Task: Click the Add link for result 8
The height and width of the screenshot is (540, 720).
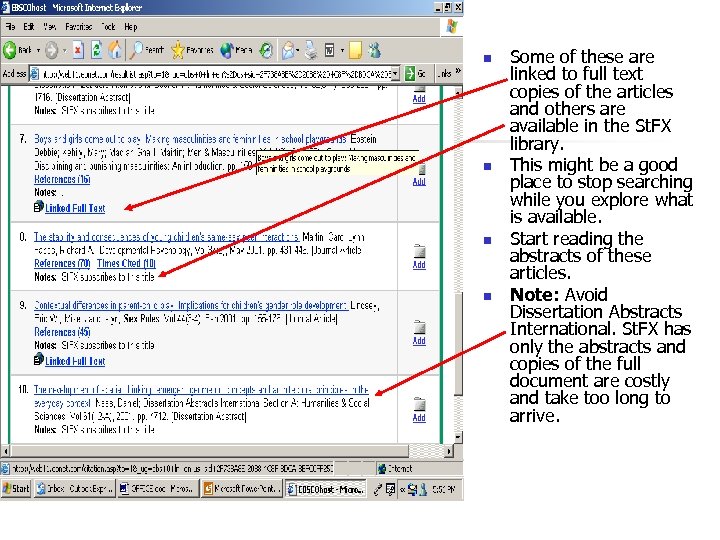Action: click(x=419, y=264)
